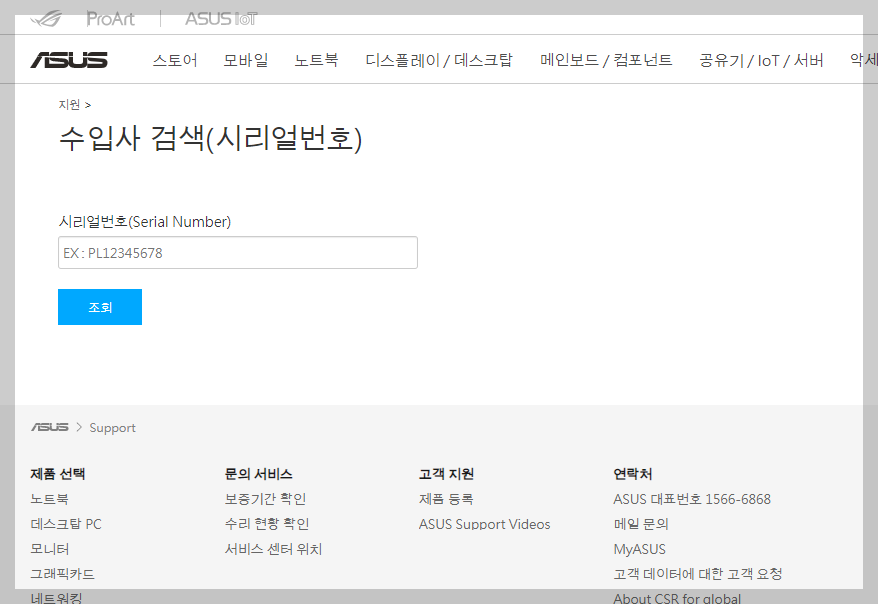
Task: Open ASUS Support Videos link
Action: point(484,524)
